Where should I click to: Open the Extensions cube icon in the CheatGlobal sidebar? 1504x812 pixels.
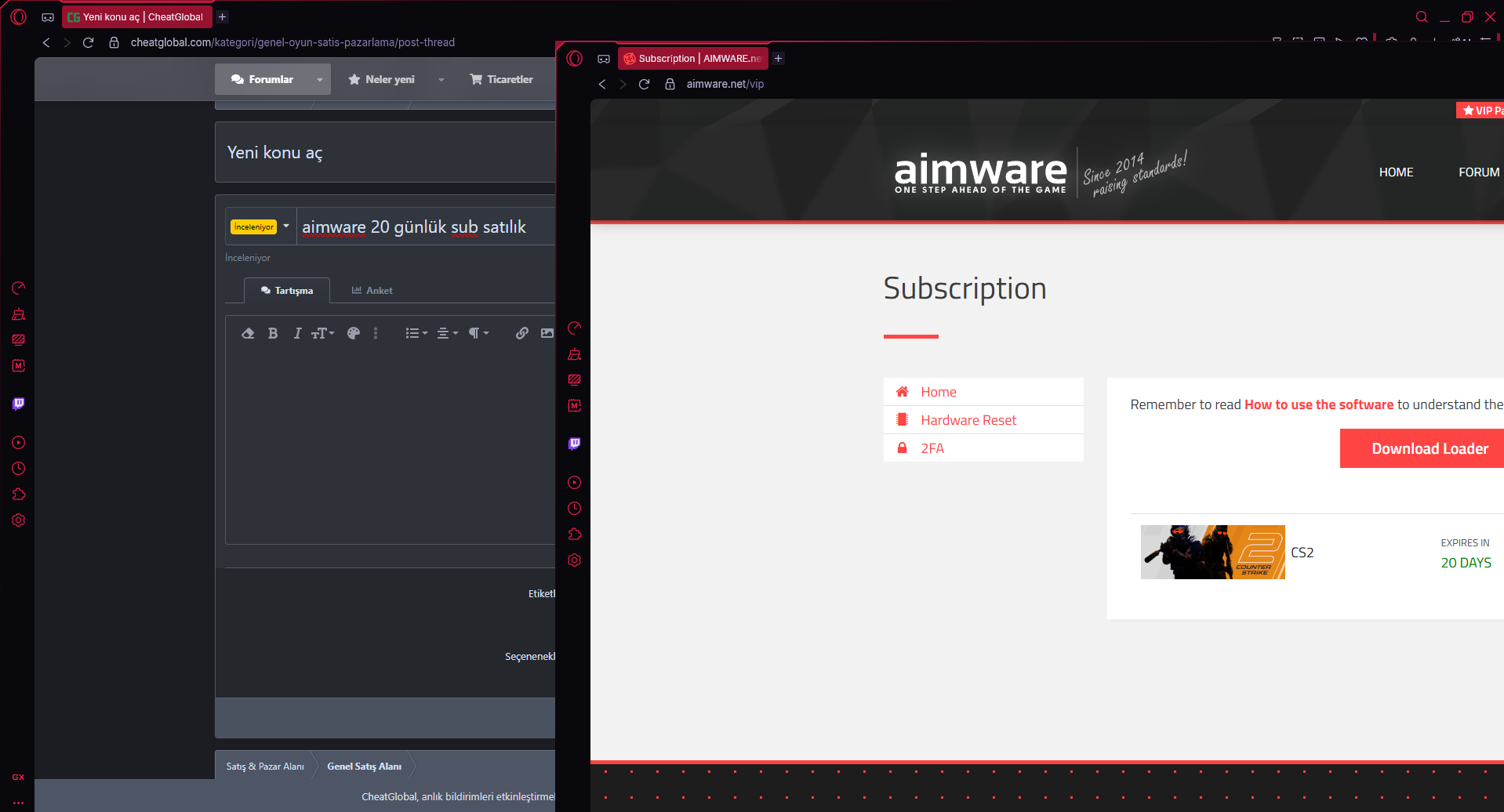pos(19,495)
